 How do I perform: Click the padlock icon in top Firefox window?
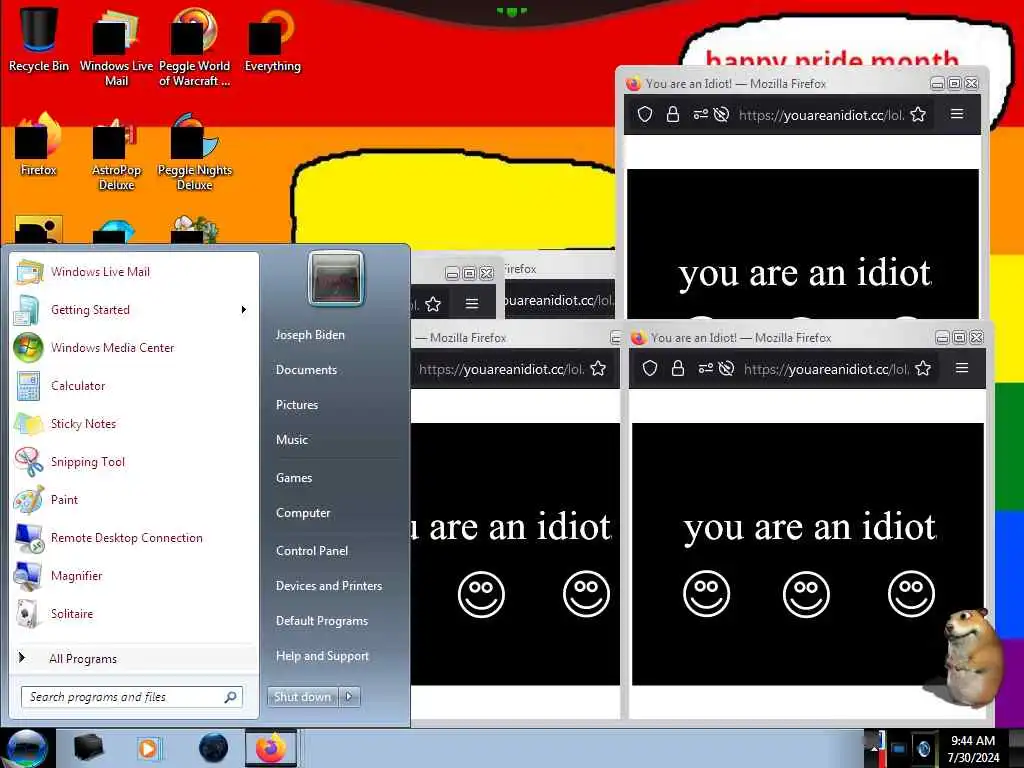pyautogui.click(x=673, y=115)
